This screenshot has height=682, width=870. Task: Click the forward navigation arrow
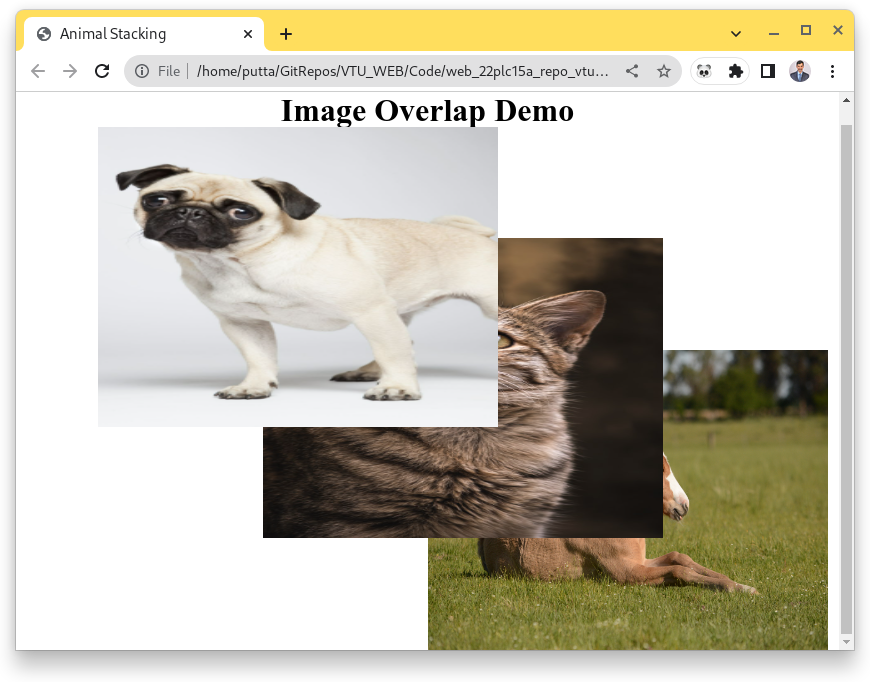70,71
